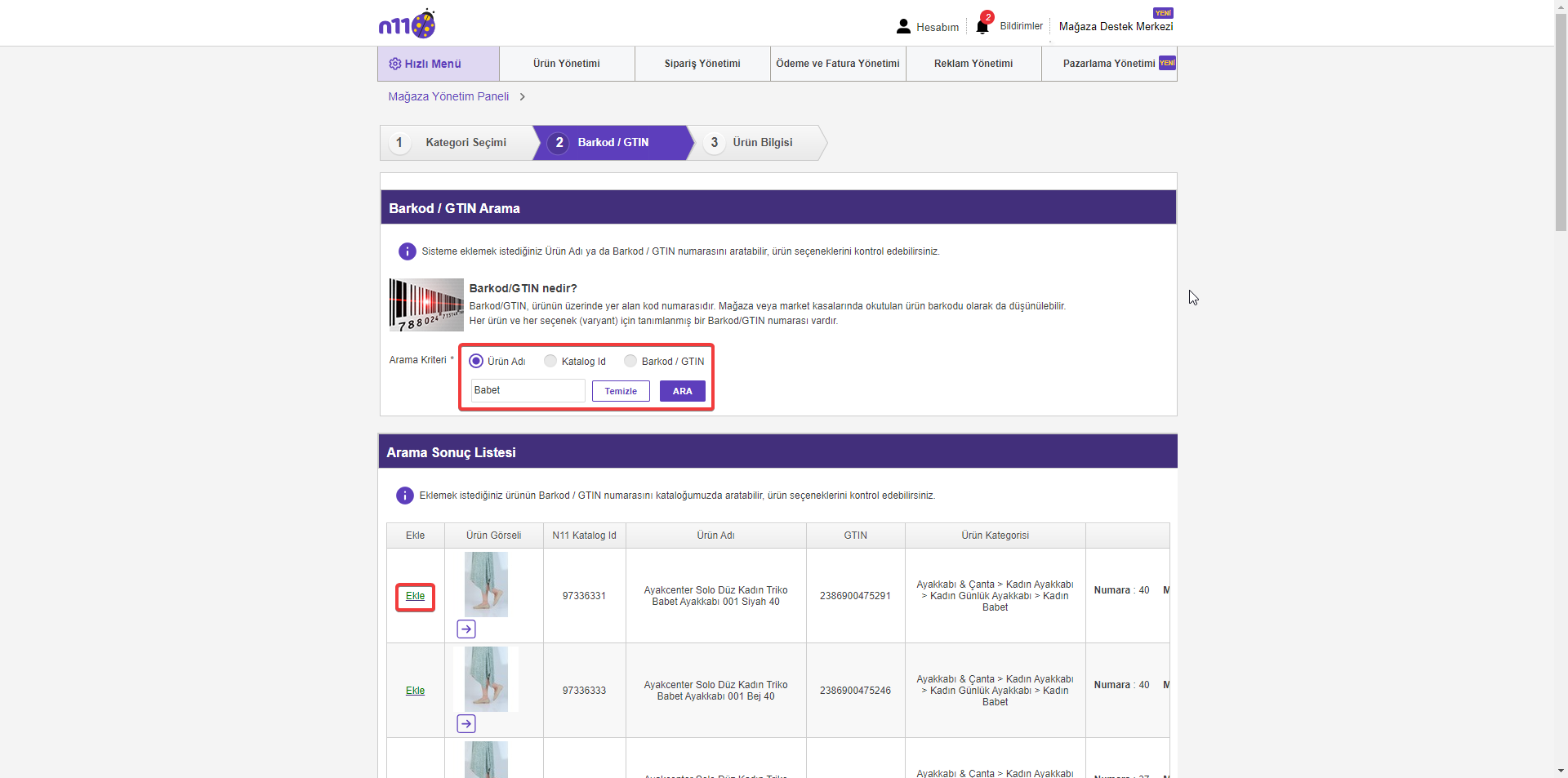Click the Temizle button

point(621,391)
